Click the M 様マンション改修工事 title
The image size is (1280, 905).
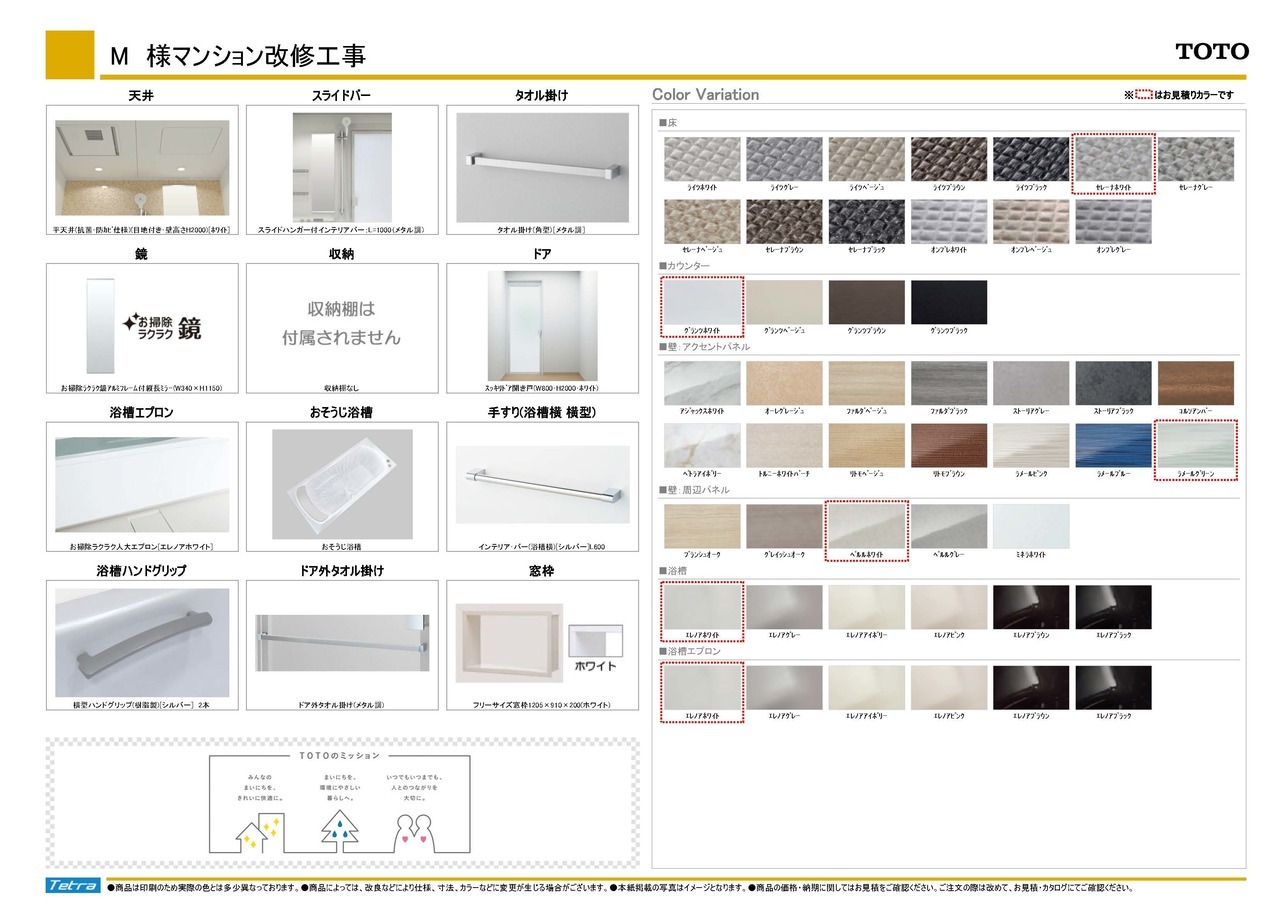click(x=237, y=57)
